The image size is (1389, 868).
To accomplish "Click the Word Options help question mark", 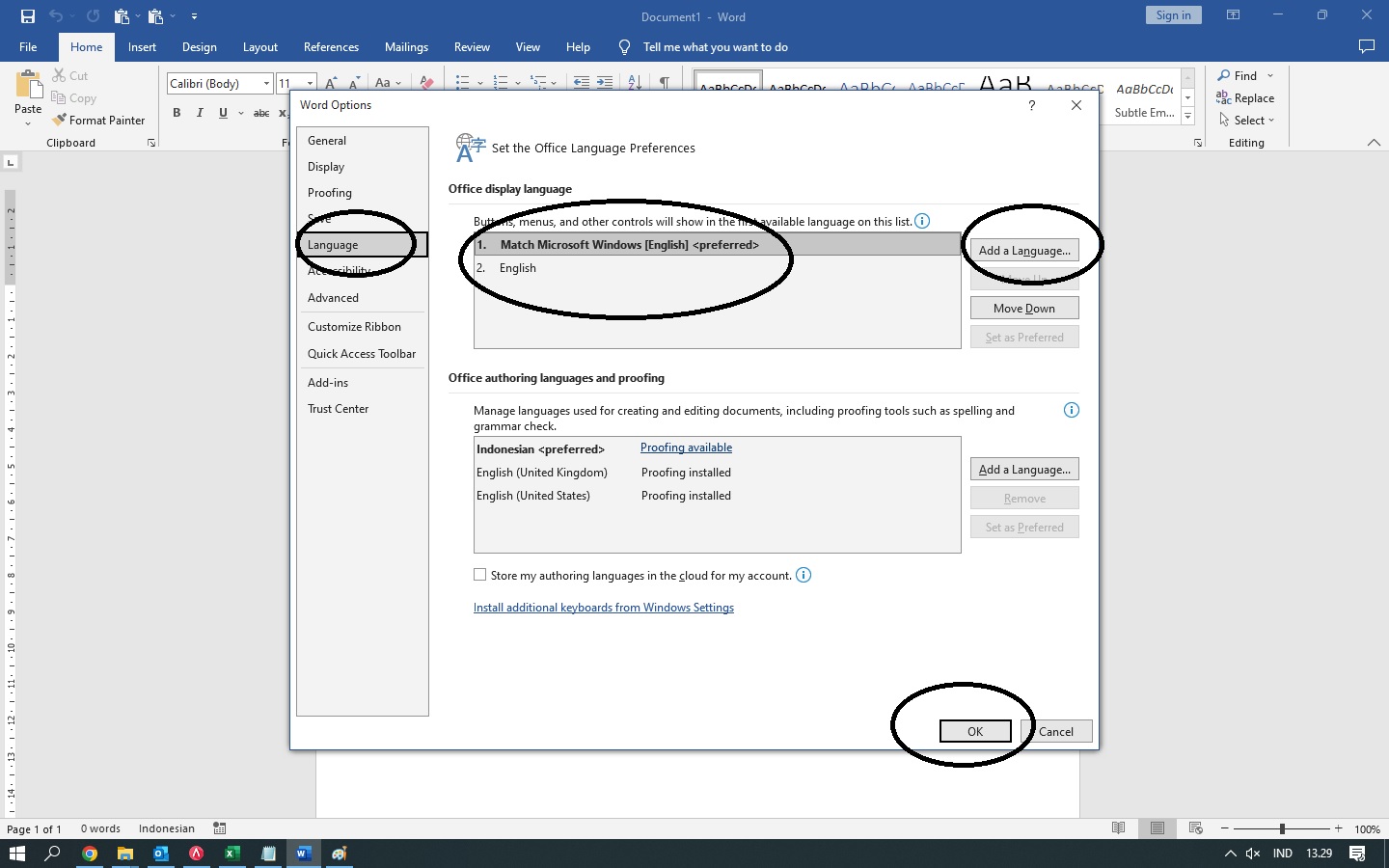I will click(1032, 105).
